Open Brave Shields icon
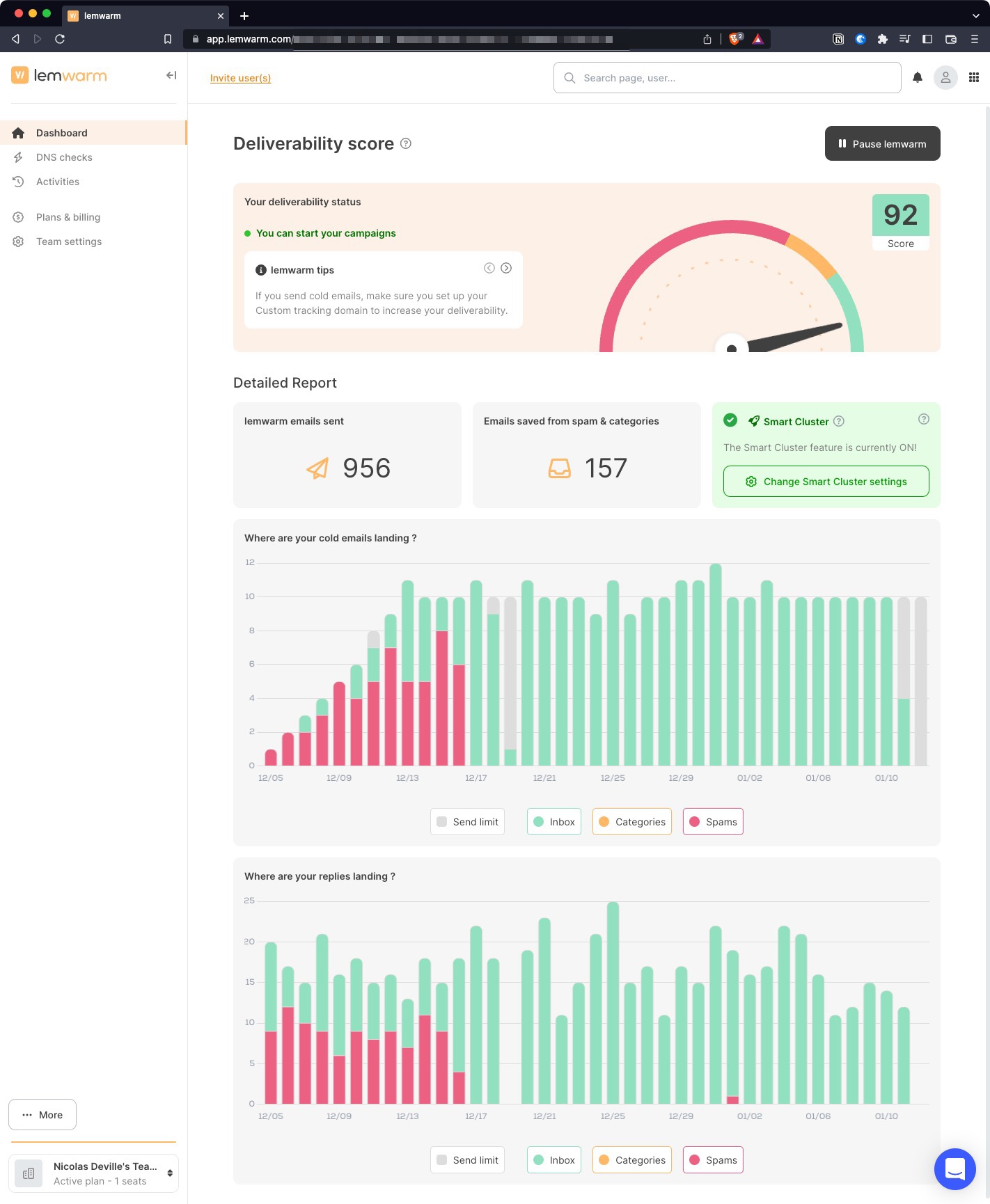Viewport: 990px width, 1204px height. 736,39
